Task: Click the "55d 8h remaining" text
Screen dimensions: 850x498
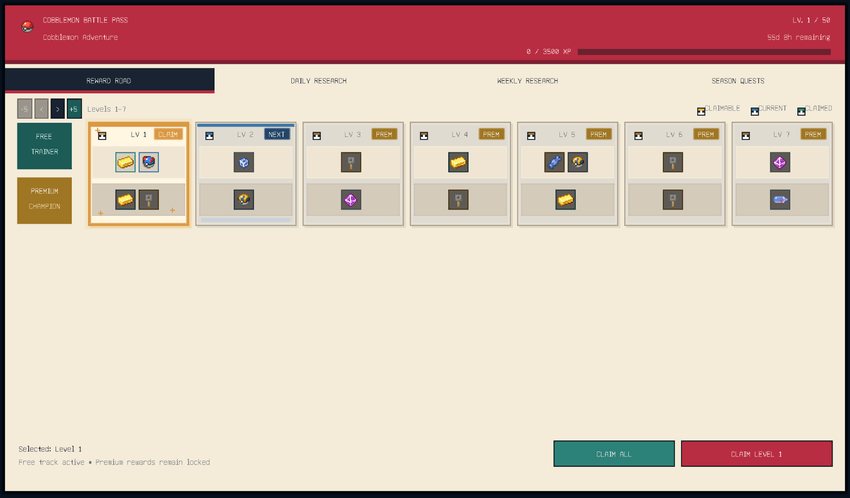Action: click(x=799, y=37)
